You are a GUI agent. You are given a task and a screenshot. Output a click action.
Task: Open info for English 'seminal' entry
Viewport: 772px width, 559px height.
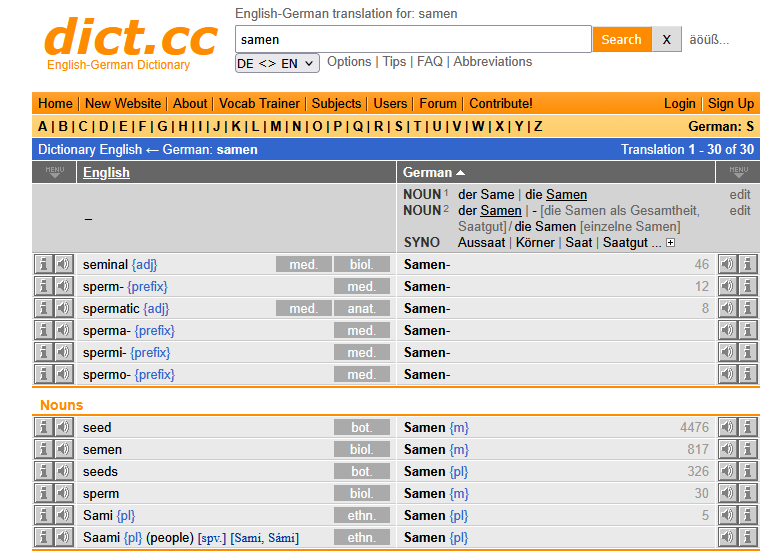pos(43,264)
